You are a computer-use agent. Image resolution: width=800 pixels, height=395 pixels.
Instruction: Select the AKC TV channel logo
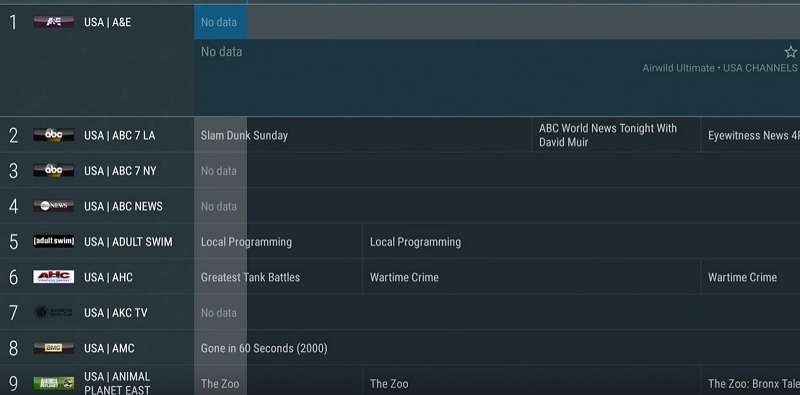point(54,312)
